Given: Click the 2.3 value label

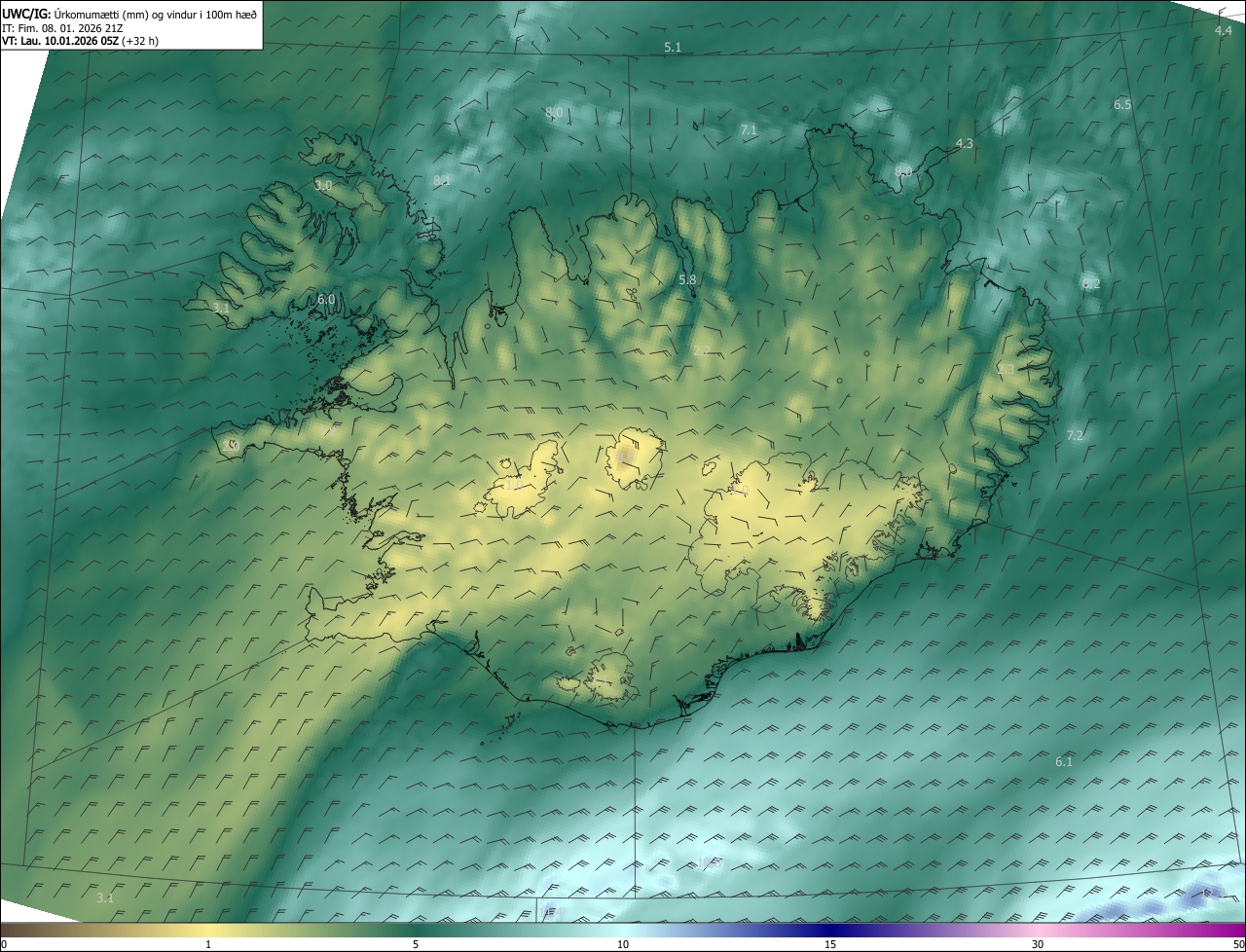Looking at the screenshot, I should click(1006, 369).
